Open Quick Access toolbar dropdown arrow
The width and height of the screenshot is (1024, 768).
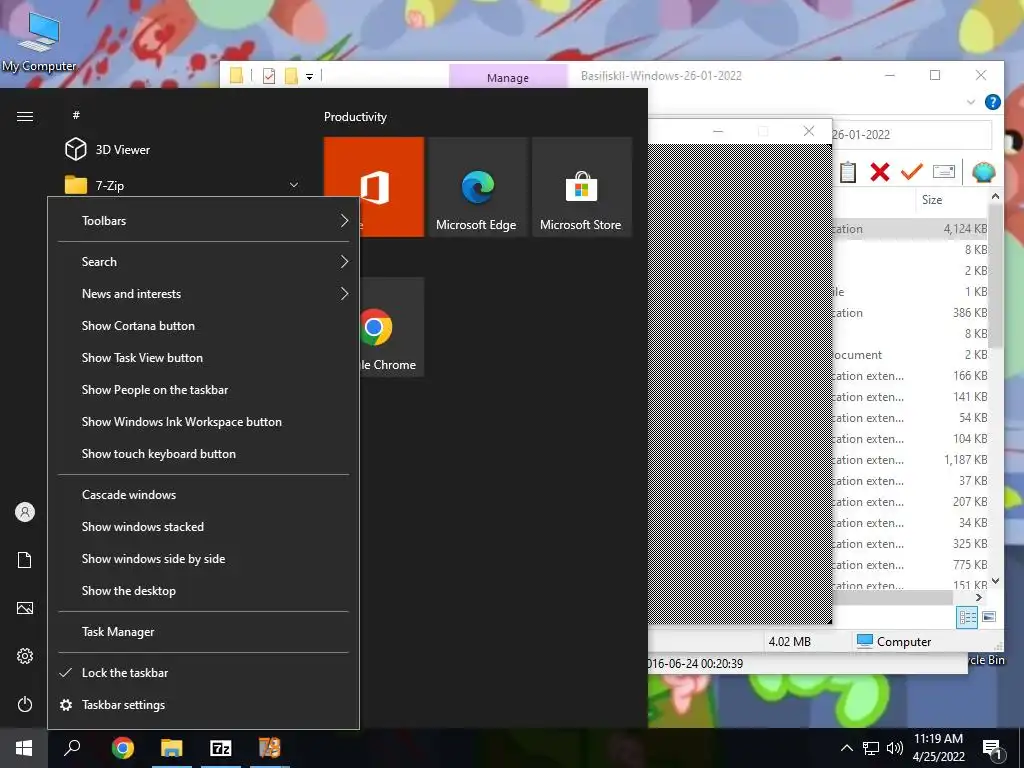point(310,76)
